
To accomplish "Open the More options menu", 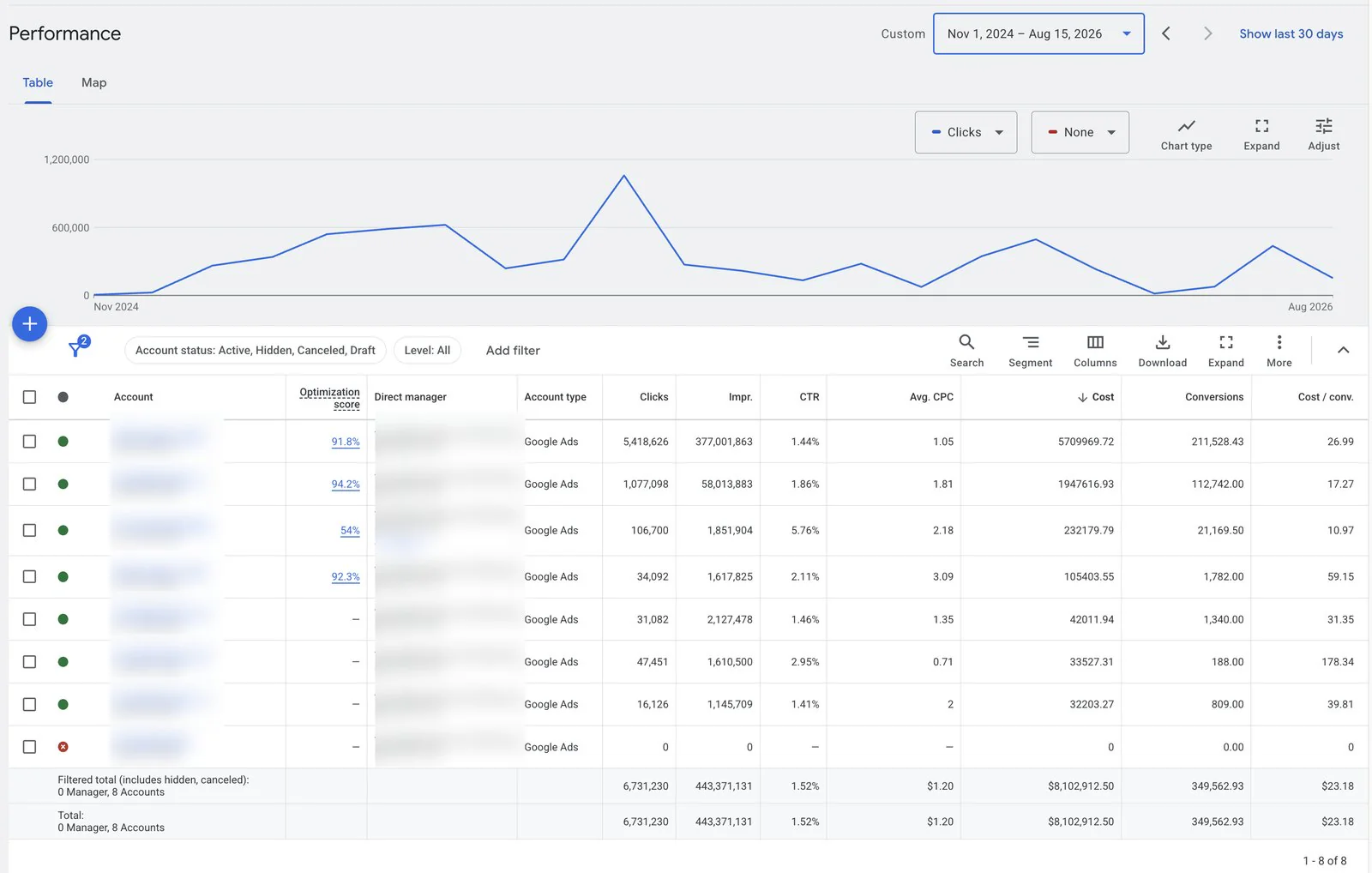I will tap(1279, 351).
